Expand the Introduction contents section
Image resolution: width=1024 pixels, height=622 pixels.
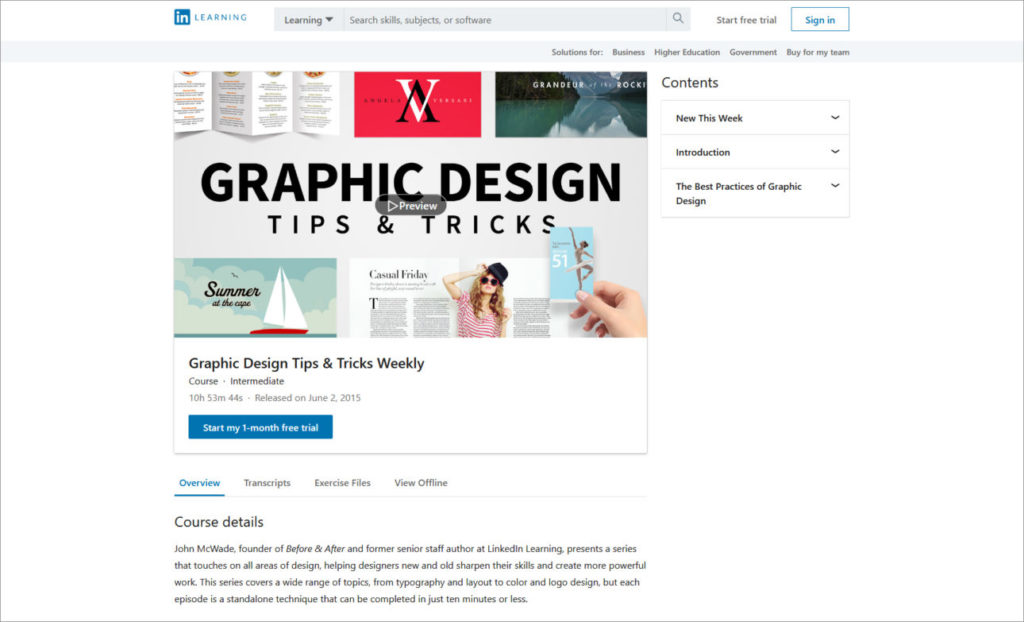tap(755, 152)
